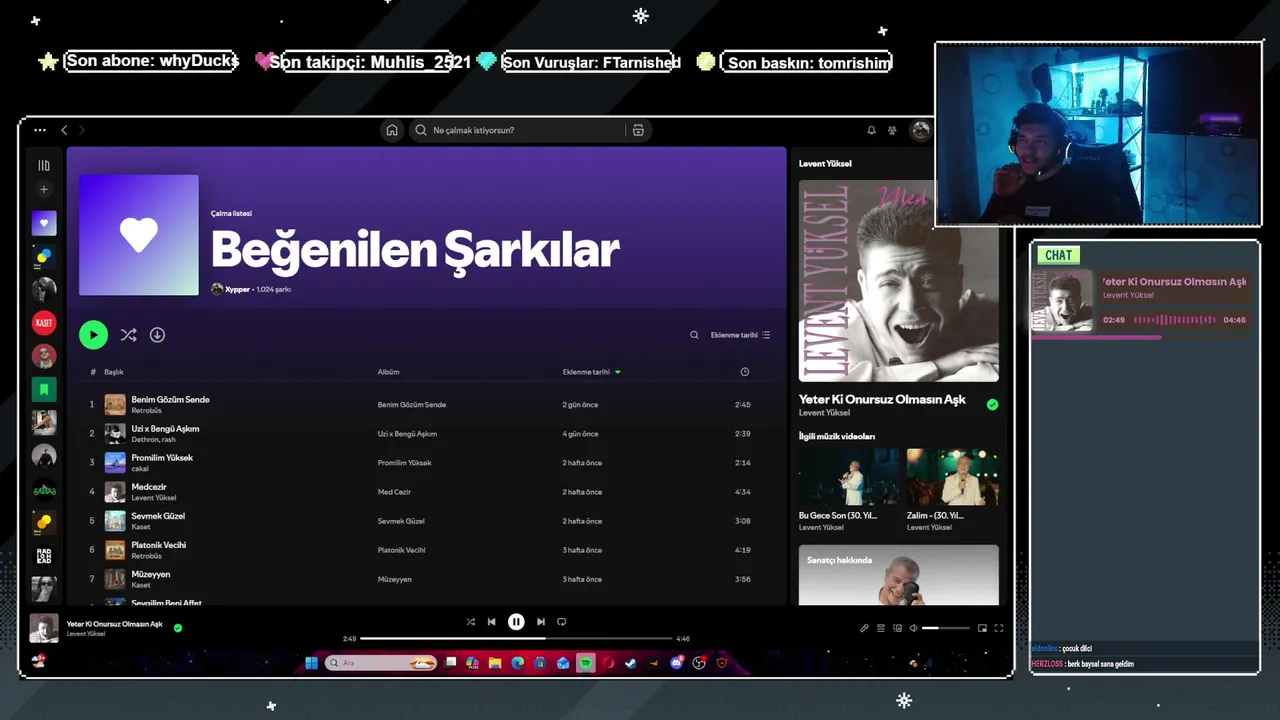This screenshot has width=1280, height=720.
Task: Open the Platonik Vecihi album link
Action: [401, 550]
